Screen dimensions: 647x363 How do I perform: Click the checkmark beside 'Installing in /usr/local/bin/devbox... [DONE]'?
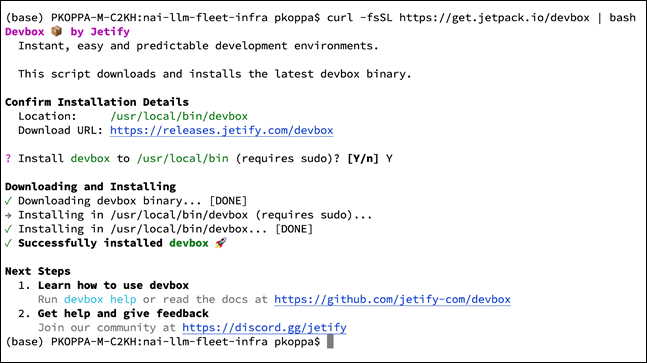9,229
